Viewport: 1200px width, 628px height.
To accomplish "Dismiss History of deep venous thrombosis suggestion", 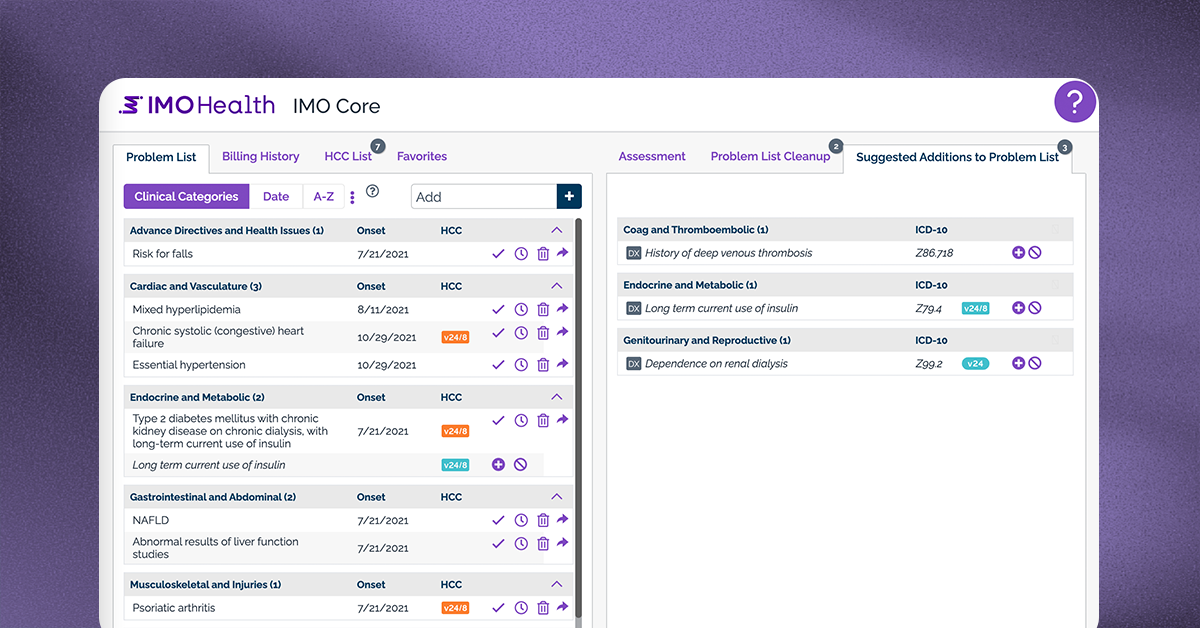I will pos(1035,253).
